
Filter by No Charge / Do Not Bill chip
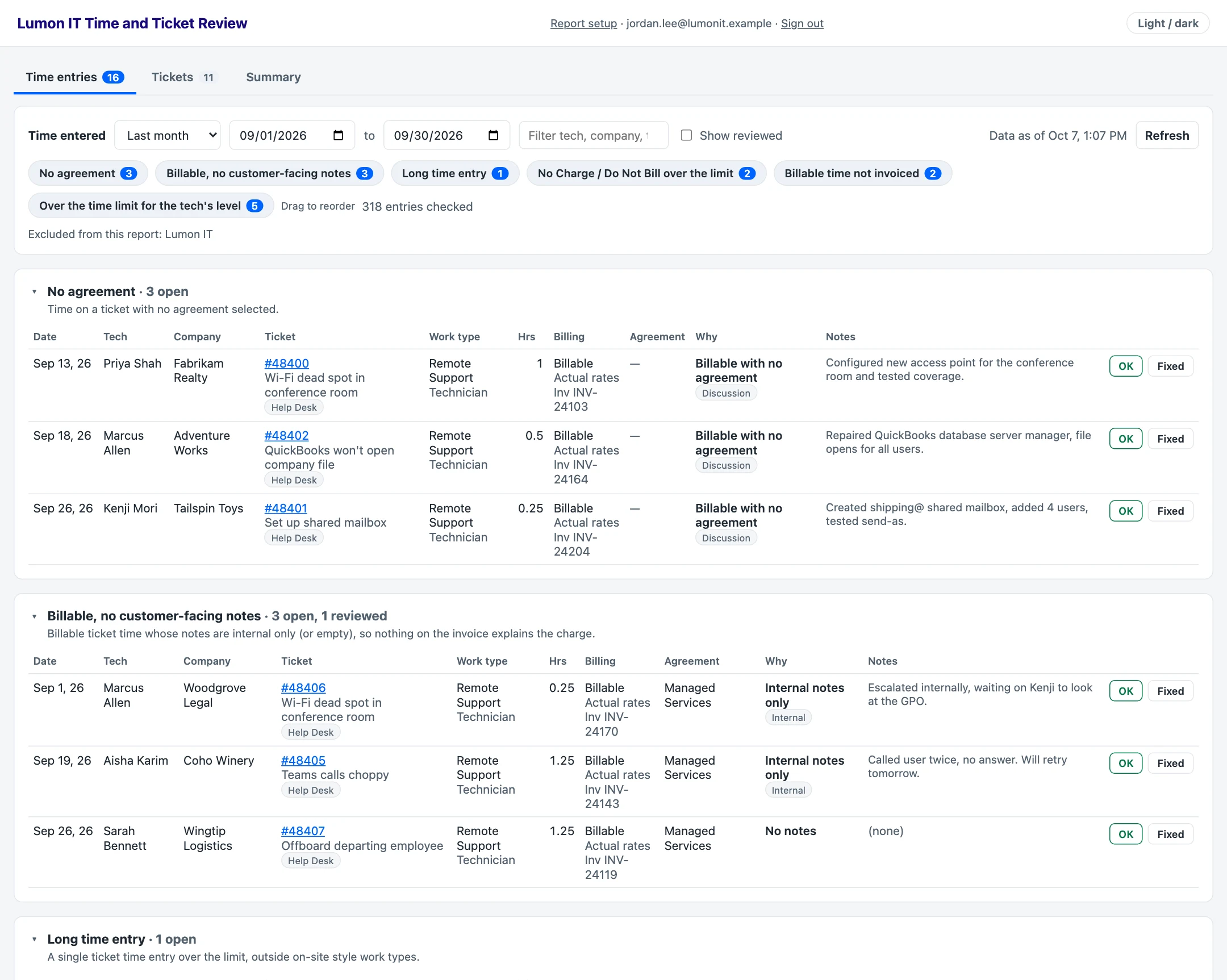pos(646,174)
